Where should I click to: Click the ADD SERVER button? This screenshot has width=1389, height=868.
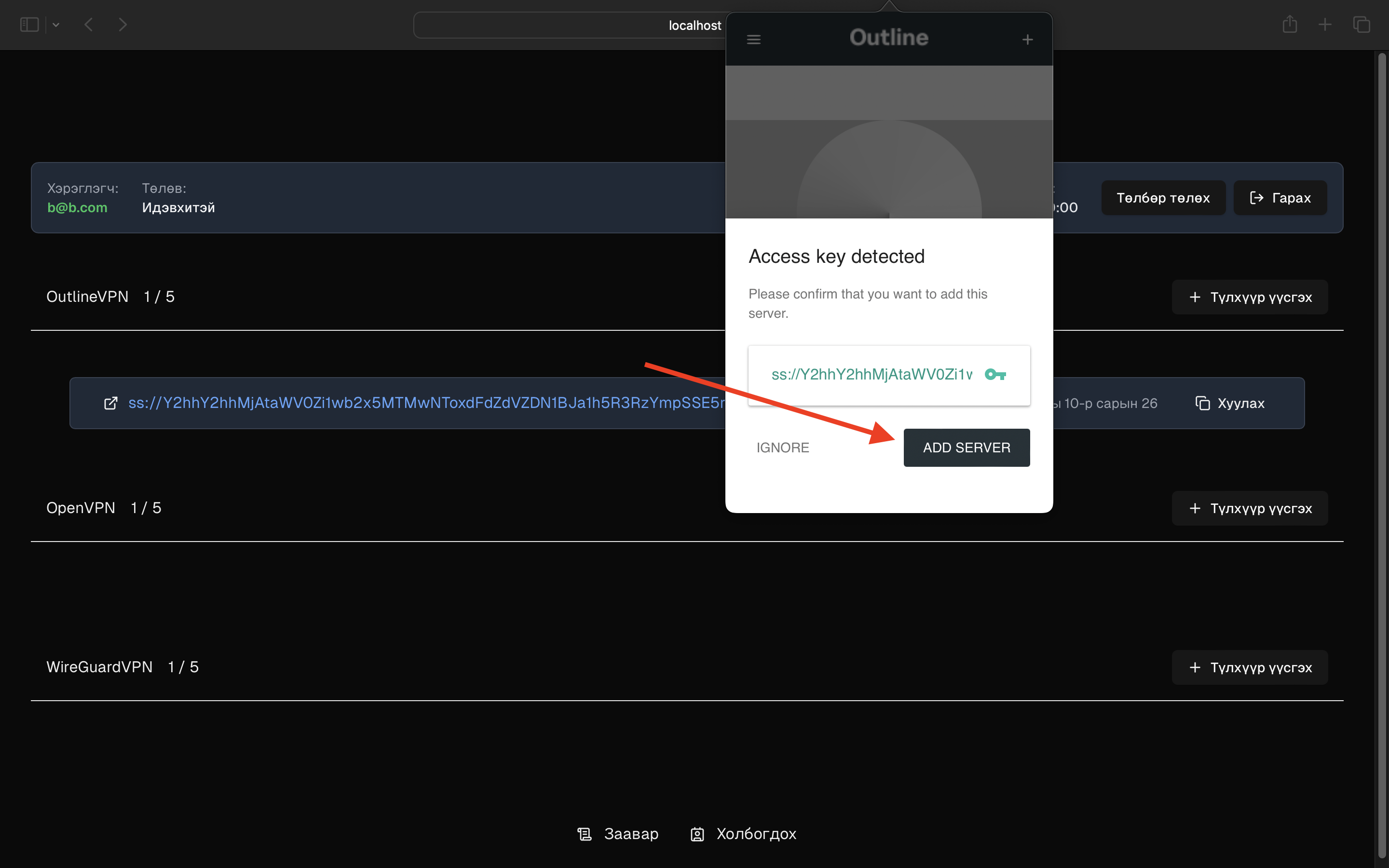click(x=967, y=447)
